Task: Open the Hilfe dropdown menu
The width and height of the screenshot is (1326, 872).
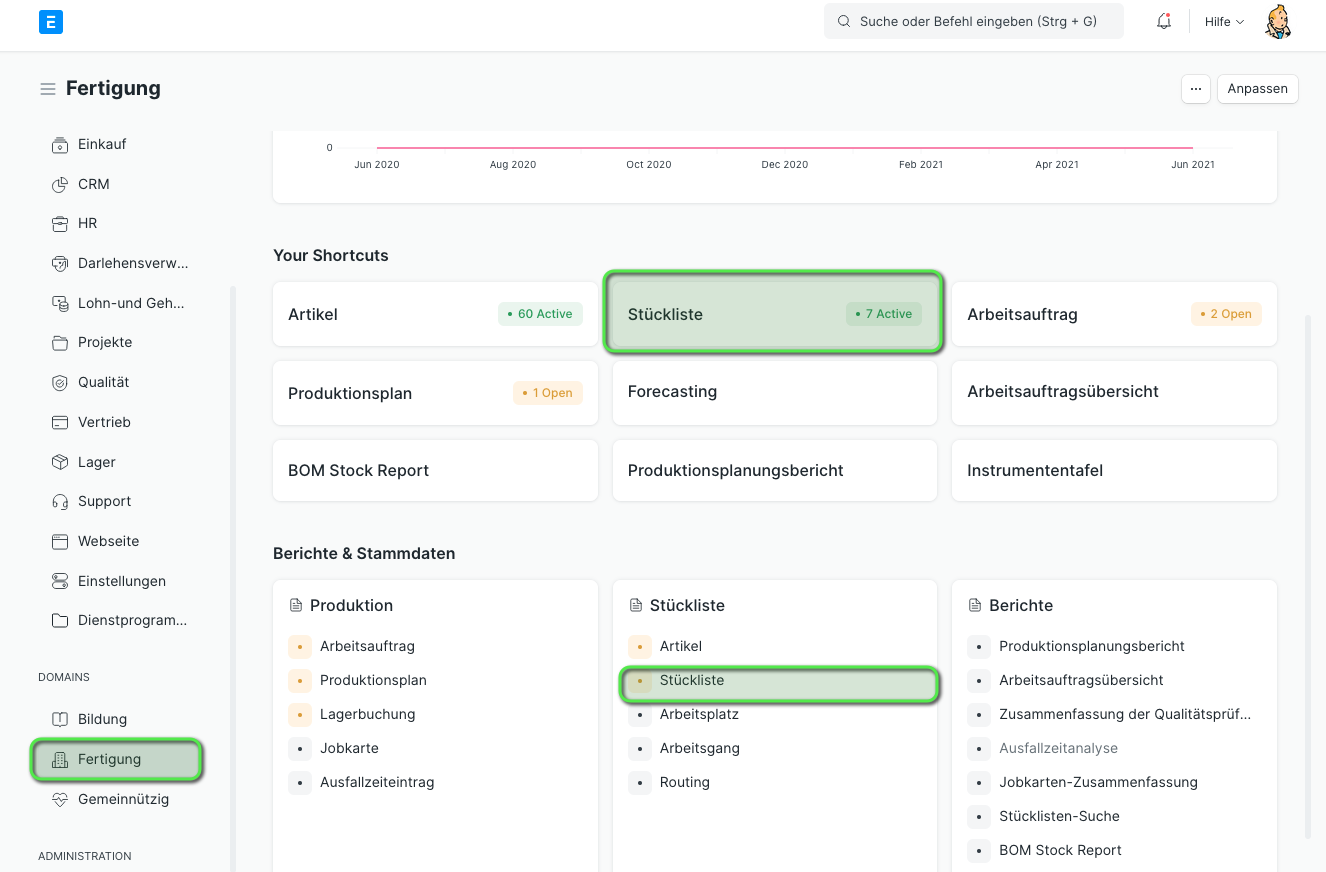Action: 1224,21
